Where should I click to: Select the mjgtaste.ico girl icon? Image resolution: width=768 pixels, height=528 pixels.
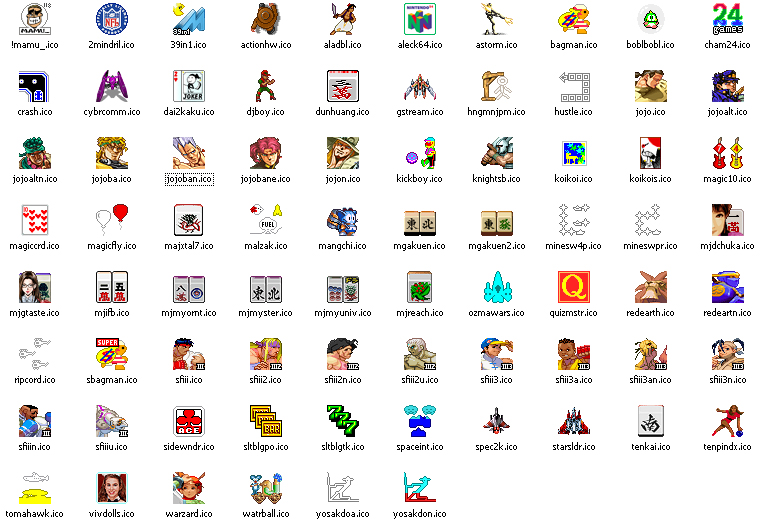click(x=35, y=288)
